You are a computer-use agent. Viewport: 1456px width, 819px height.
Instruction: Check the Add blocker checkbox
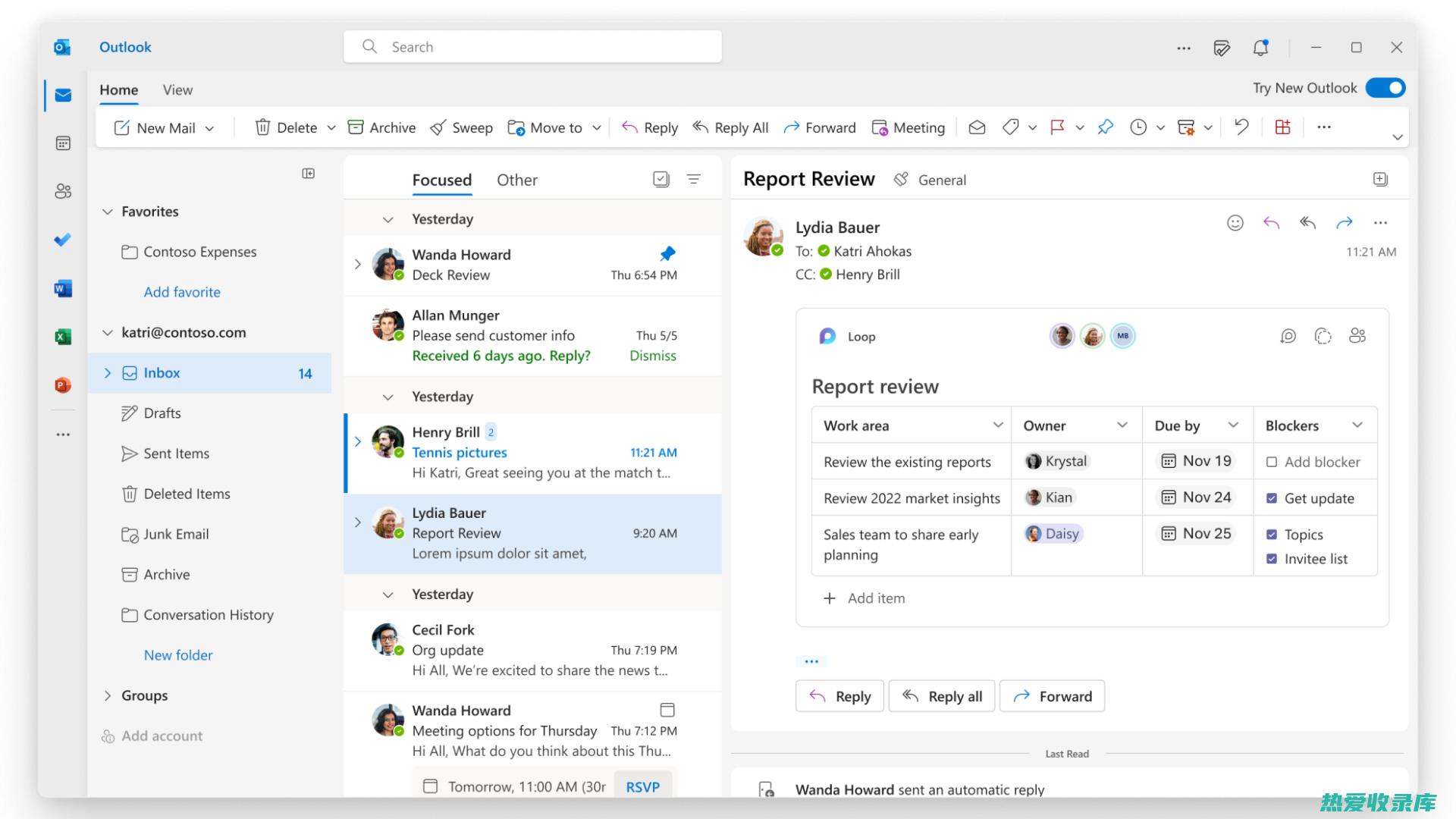point(1272,462)
